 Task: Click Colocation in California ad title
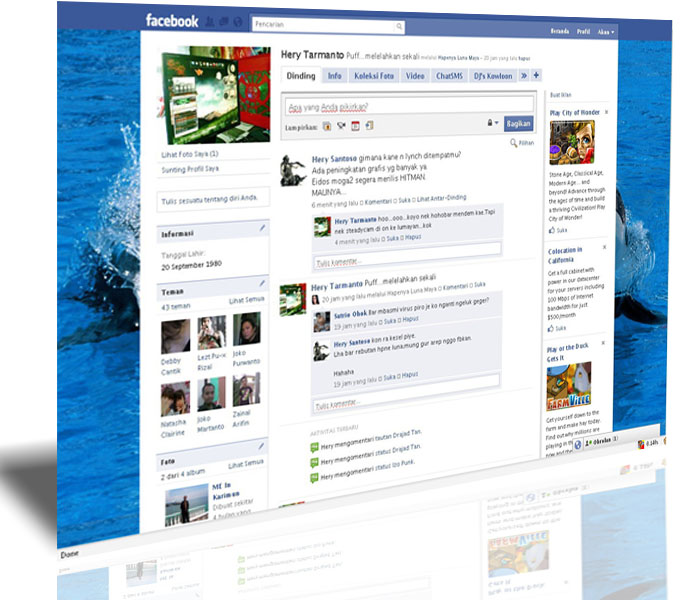click(565, 255)
